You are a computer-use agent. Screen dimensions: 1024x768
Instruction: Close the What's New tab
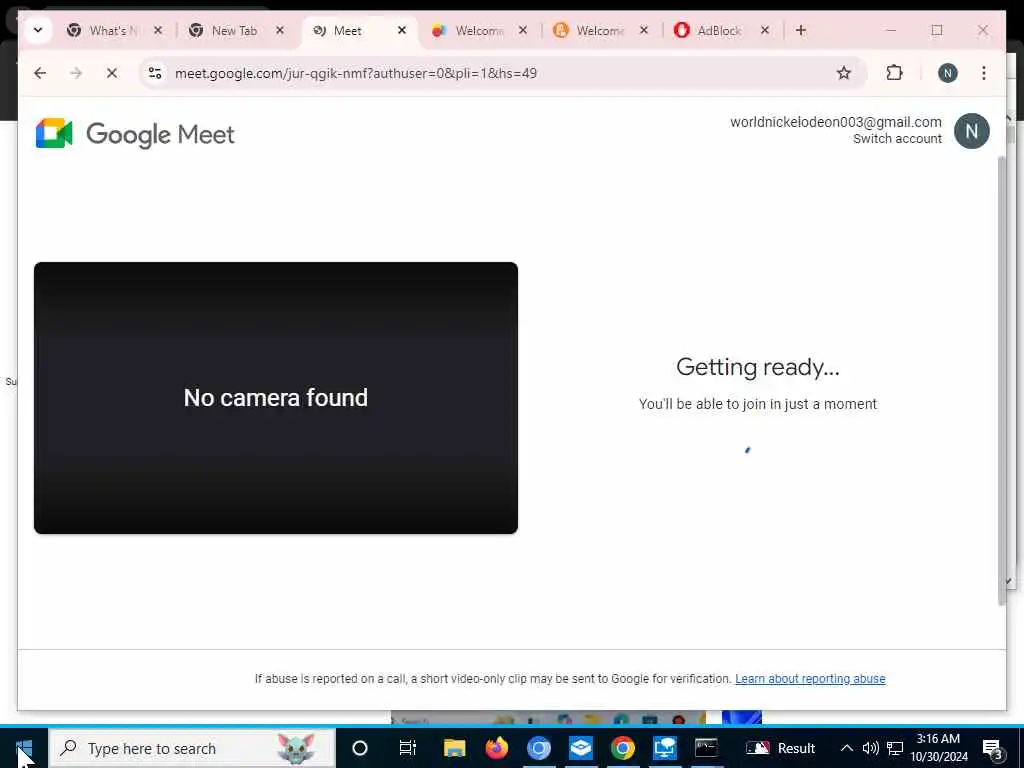(157, 30)
